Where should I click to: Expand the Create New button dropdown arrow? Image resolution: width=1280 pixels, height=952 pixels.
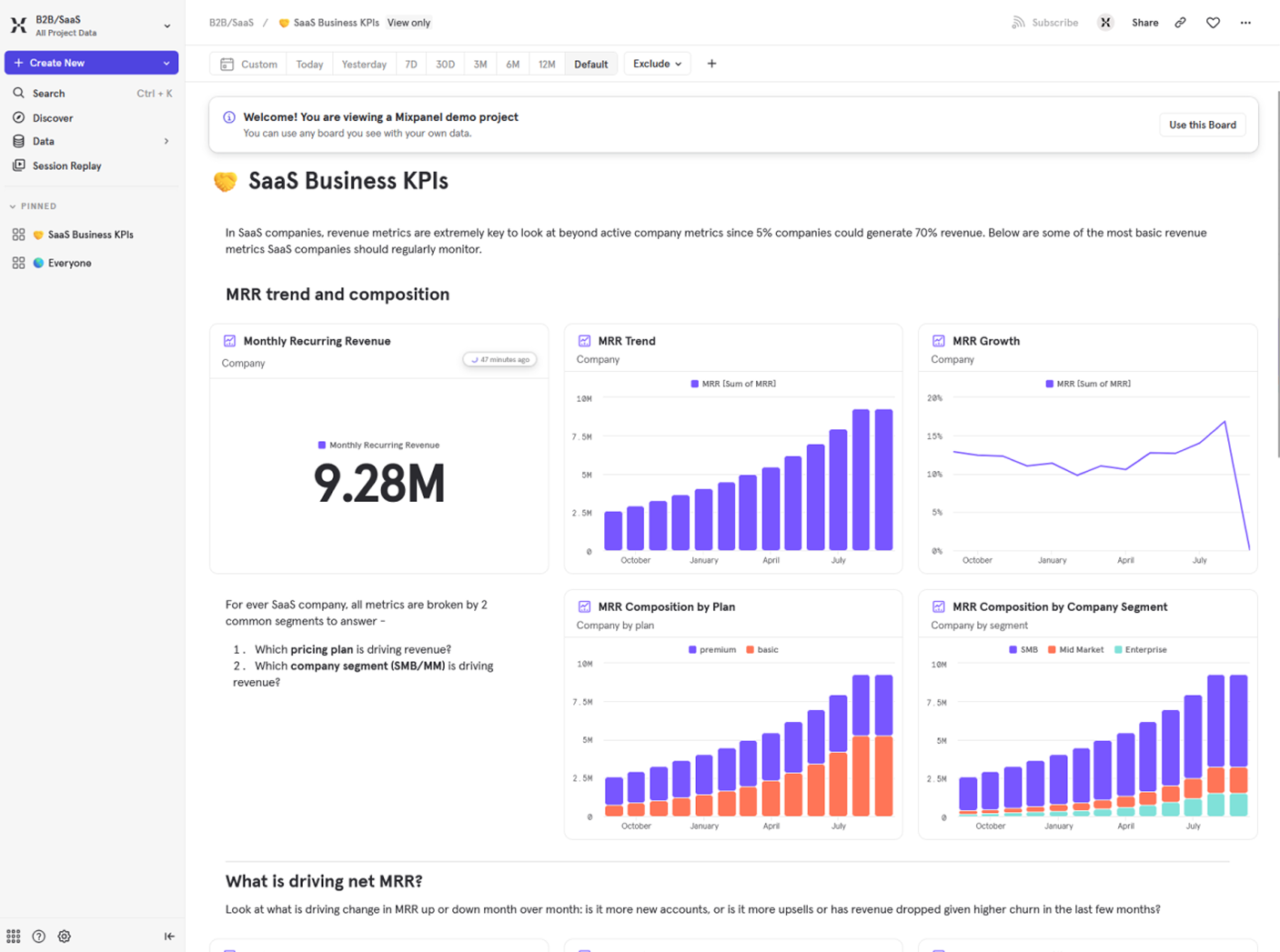166,63
